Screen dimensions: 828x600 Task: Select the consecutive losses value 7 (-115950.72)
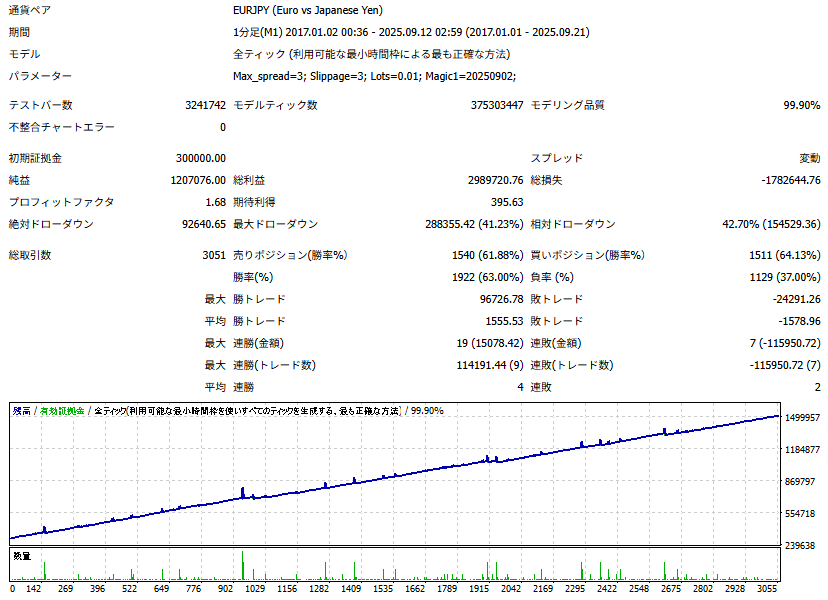pyautogui.click(x=785, y=343)
